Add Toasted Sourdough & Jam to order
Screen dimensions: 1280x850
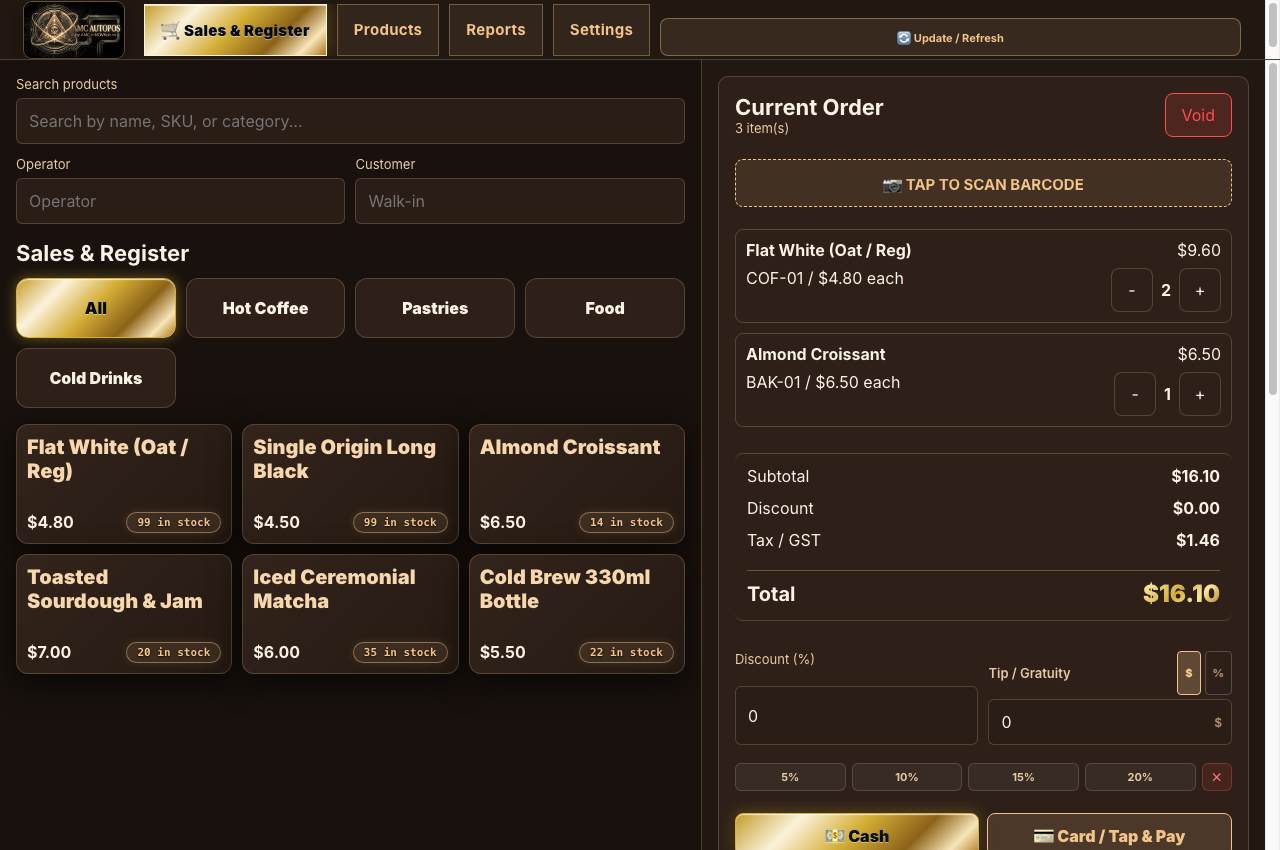click(124, 614)
